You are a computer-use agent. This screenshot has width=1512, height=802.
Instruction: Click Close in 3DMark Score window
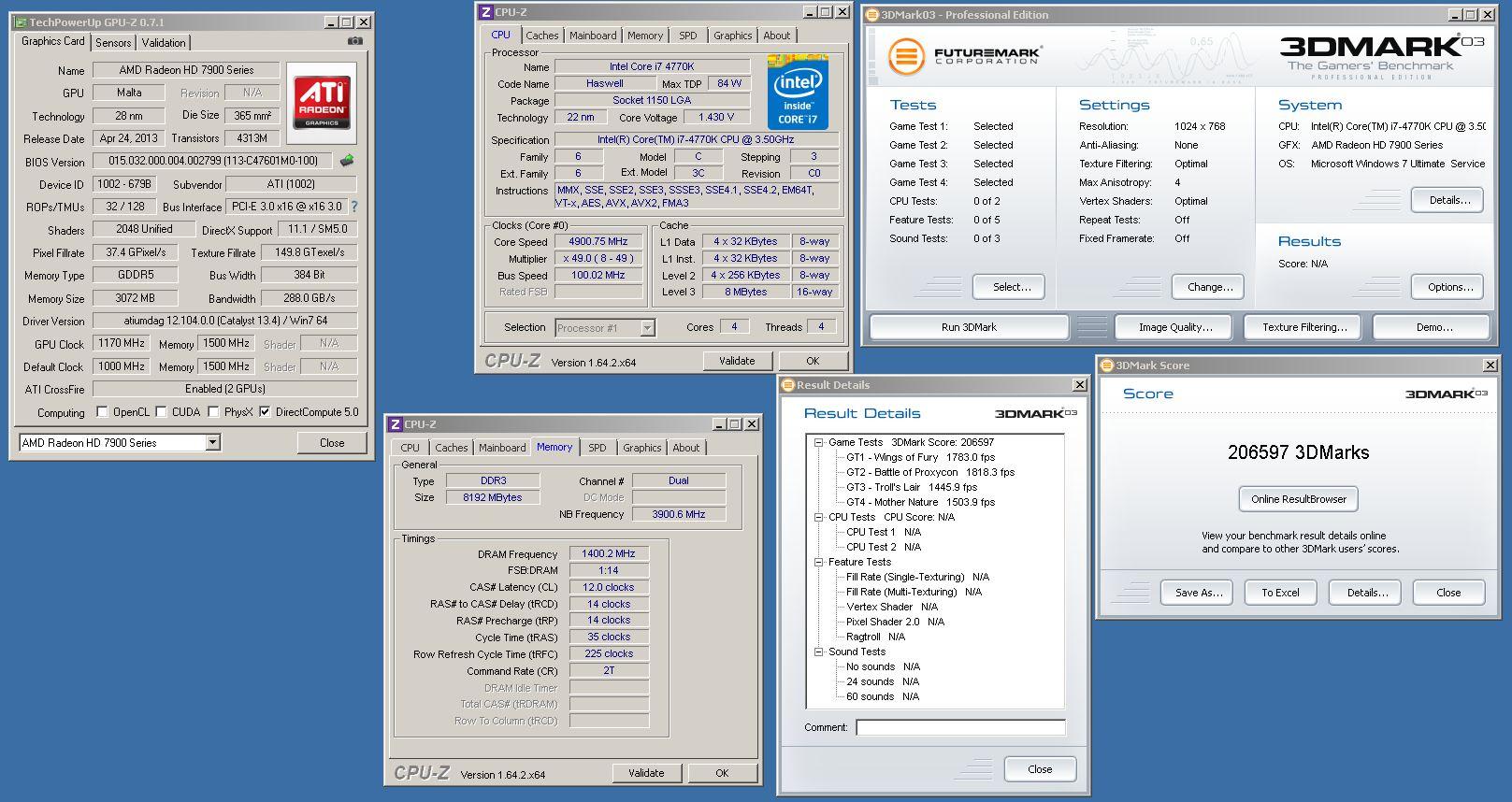[x=1448, y=593]
